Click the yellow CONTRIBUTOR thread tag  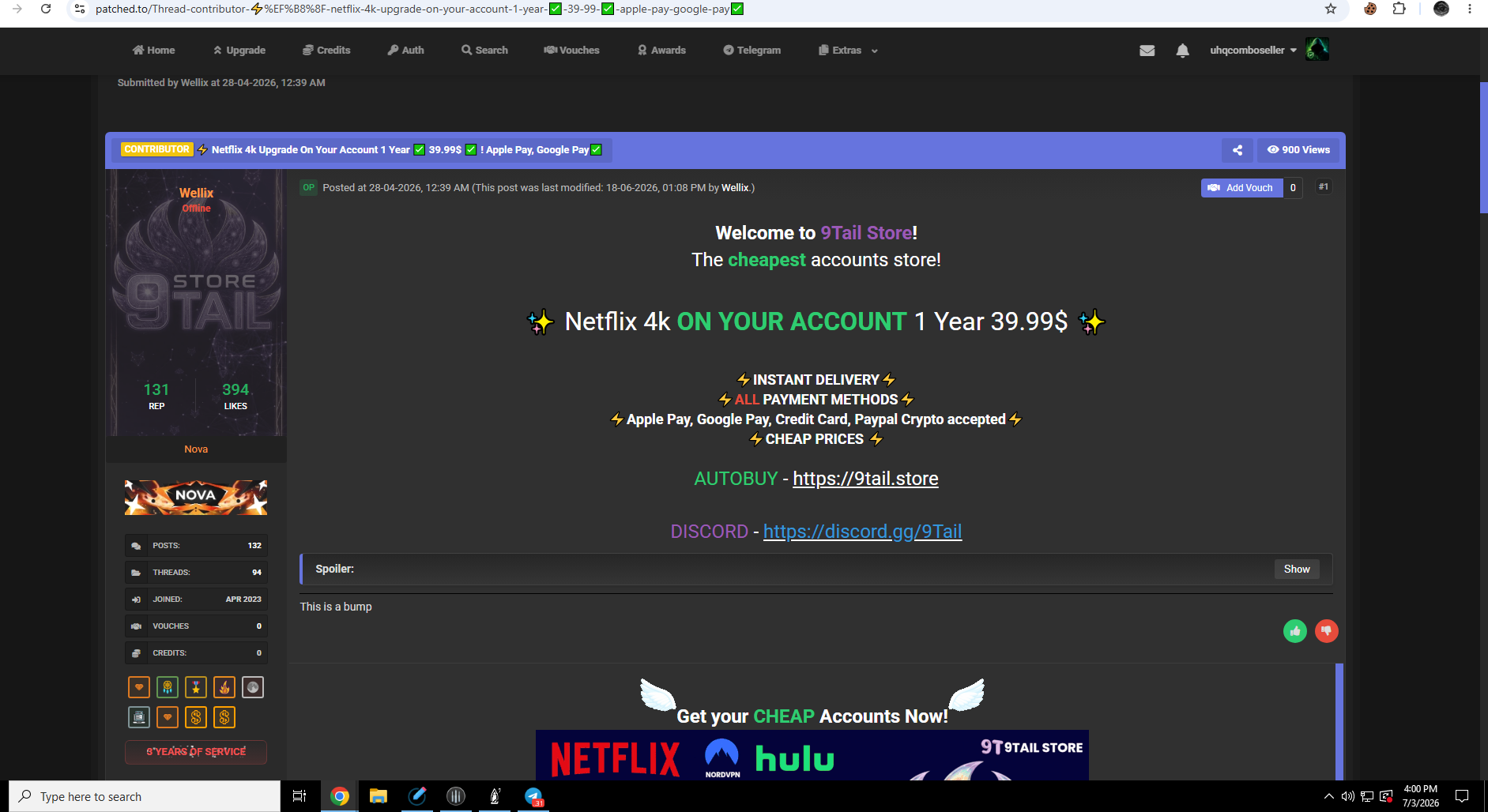tap(157, 149)
